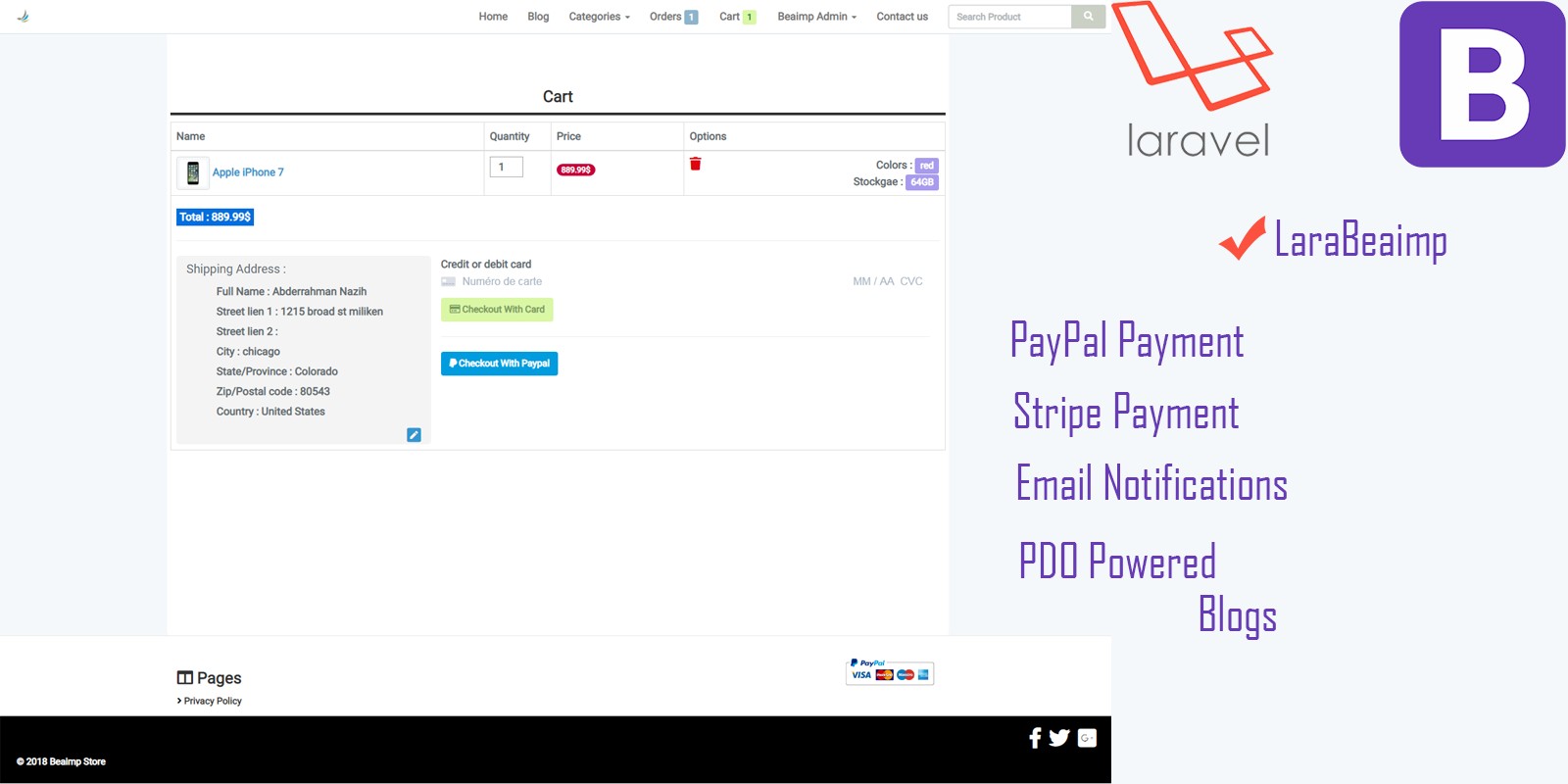Open the Twitter profile from footer
This screenshot has height=784, width=1568.
tap(1058, 738)
